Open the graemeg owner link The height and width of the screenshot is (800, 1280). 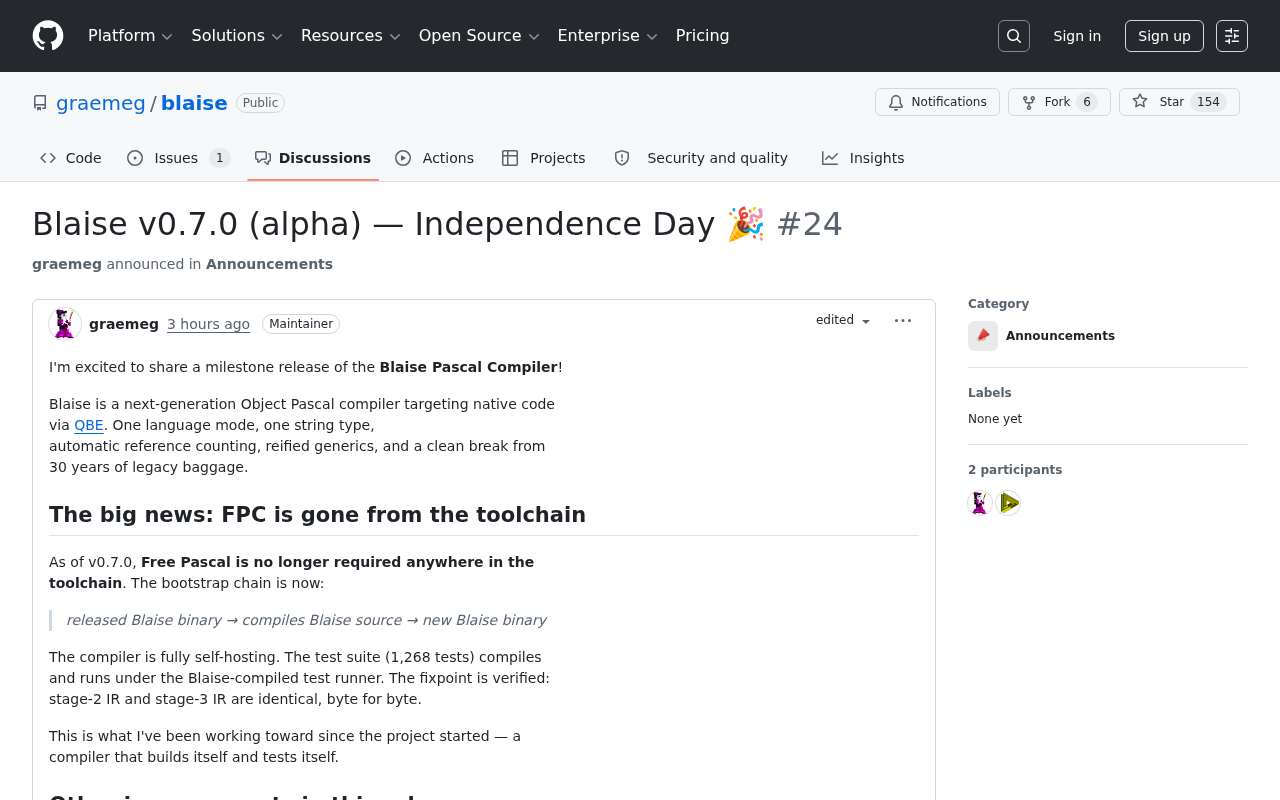tap(101, 103)
